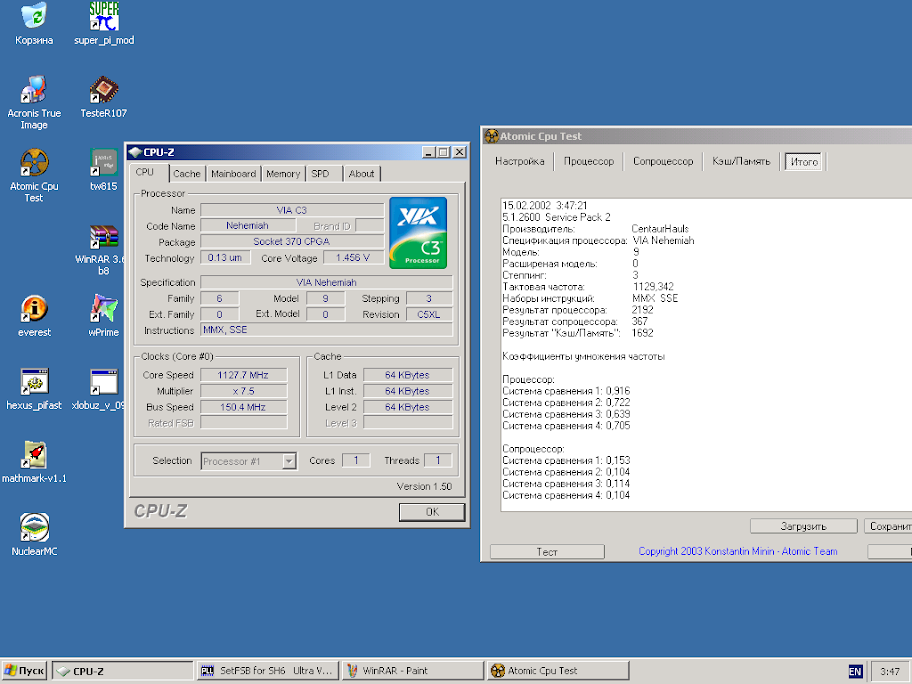Open the wPrime desktop shortcut

click(x=103, y=310)
